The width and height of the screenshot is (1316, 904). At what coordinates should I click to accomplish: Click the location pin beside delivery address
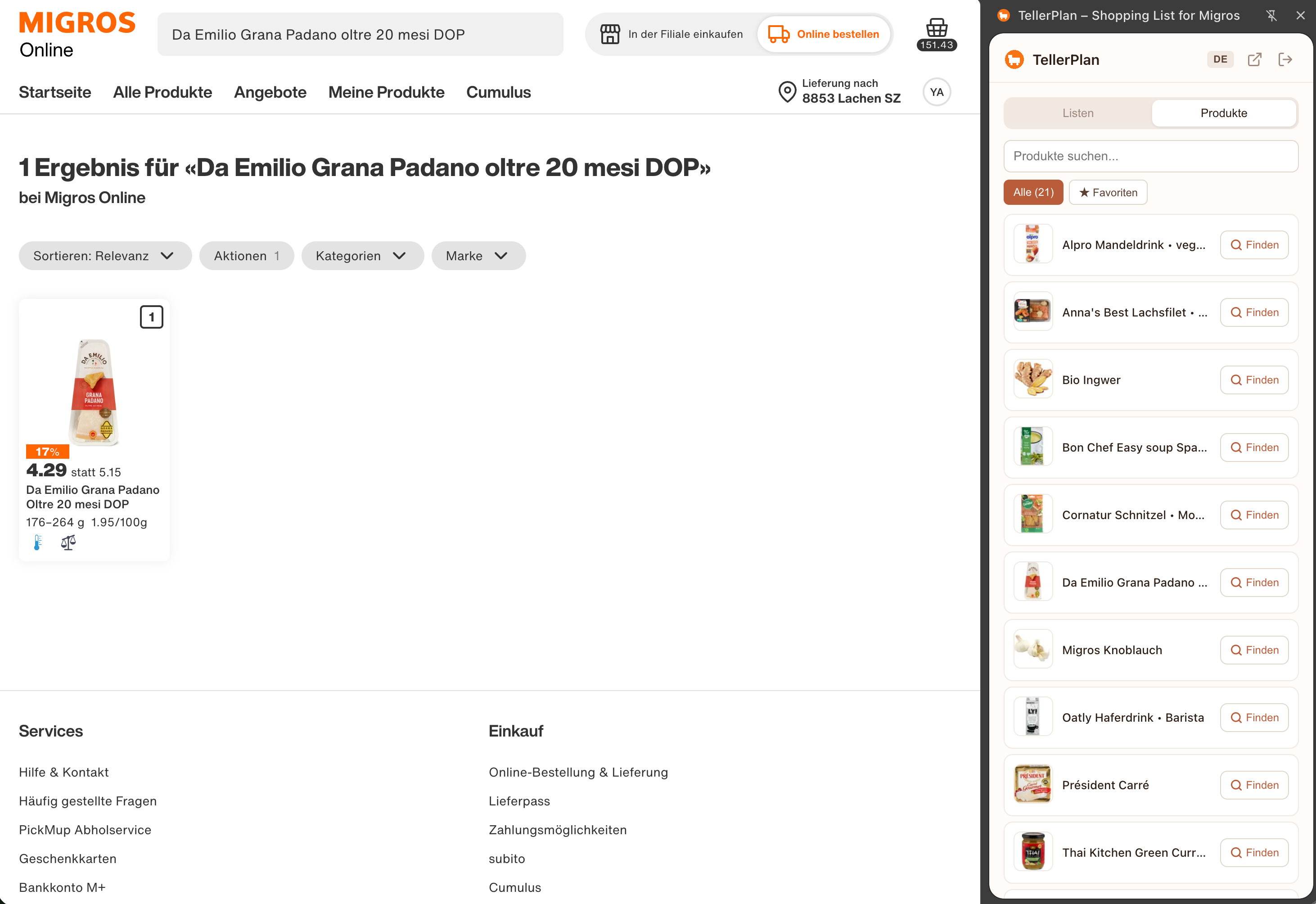787,91
